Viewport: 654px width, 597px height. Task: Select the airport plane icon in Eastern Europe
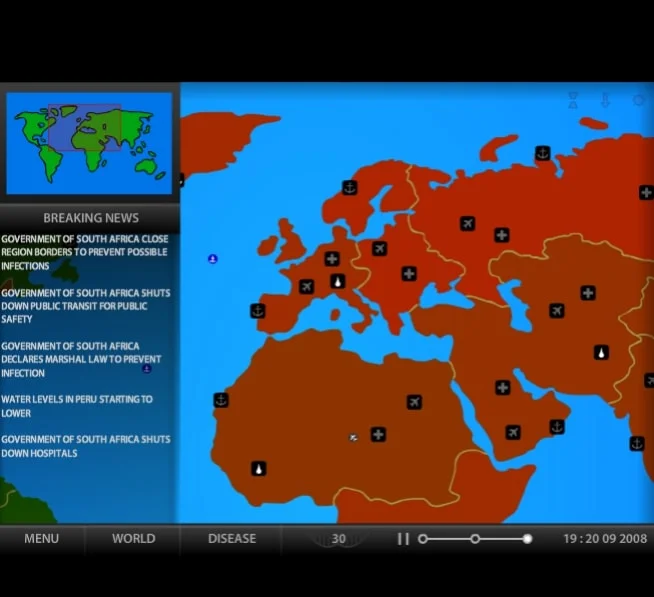pyautogui.click(x=380, y=249)
